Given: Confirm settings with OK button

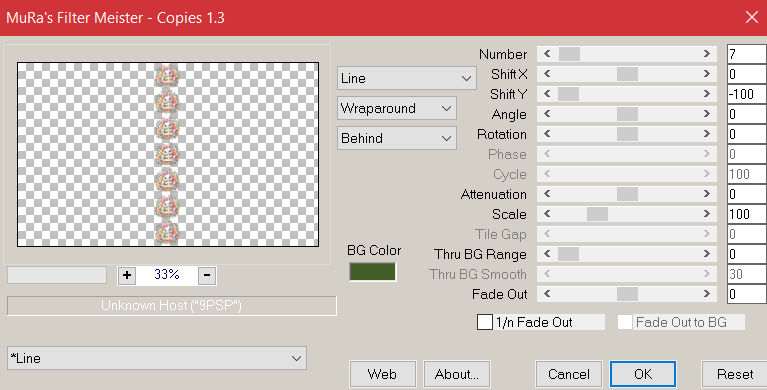Looking at the screenshot, I should (x=643, y=374).
